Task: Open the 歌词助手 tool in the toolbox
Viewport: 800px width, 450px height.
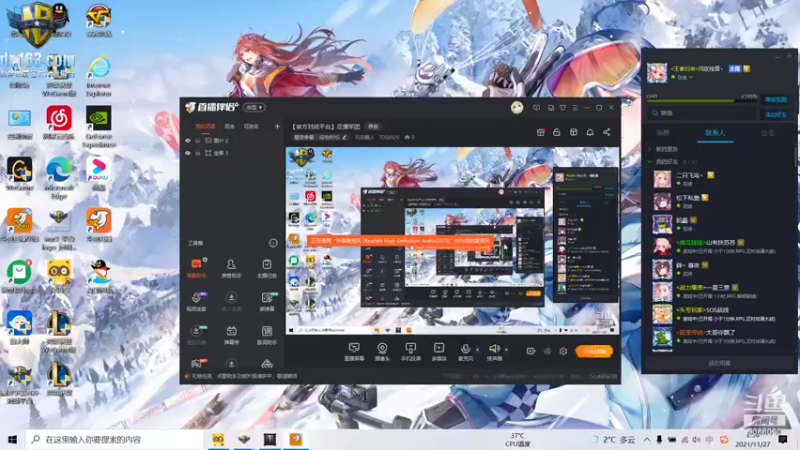Action: pyautogui.click(x=266, y=335)
